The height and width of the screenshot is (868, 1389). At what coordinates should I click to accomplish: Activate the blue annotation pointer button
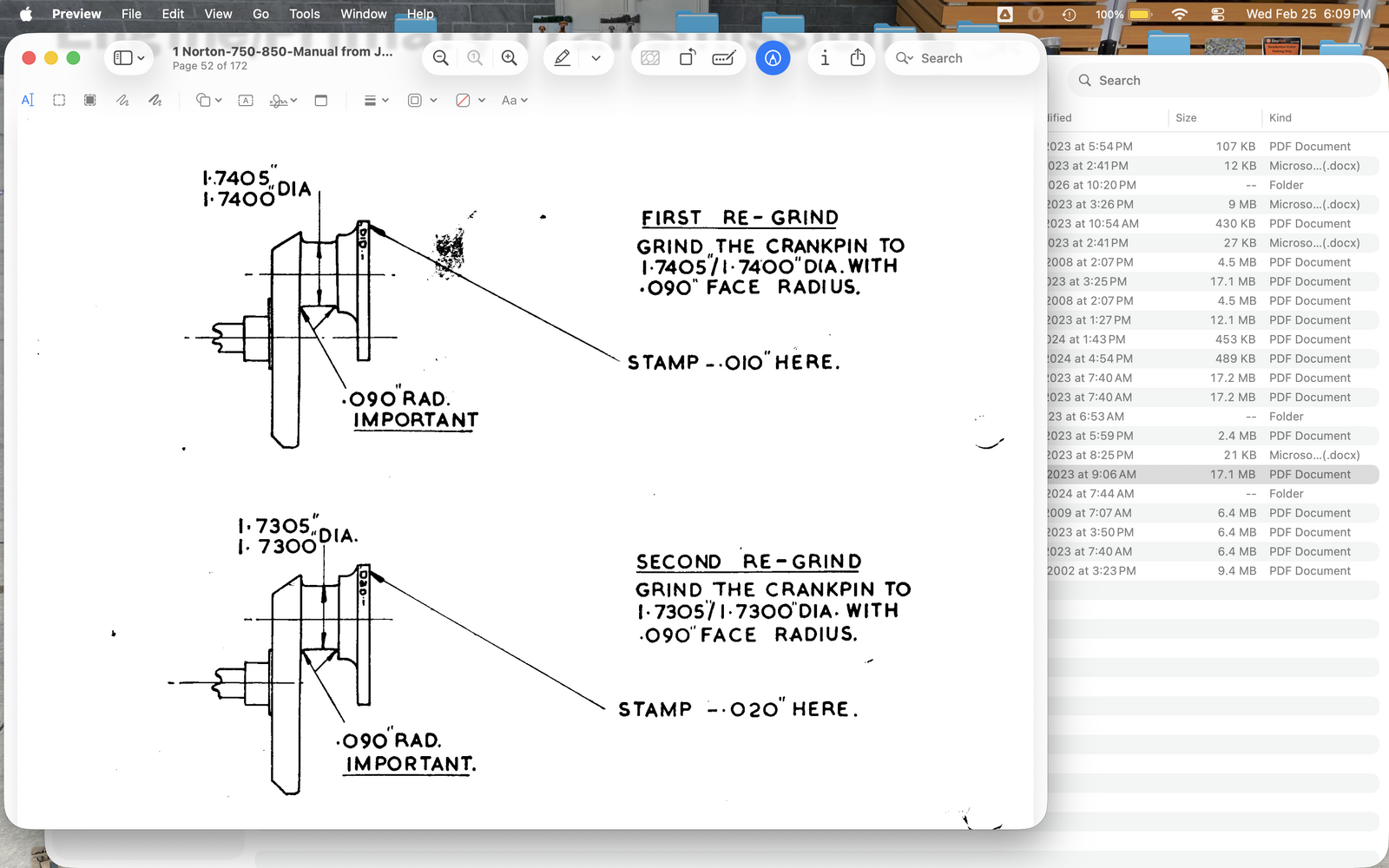pos(773,57)
